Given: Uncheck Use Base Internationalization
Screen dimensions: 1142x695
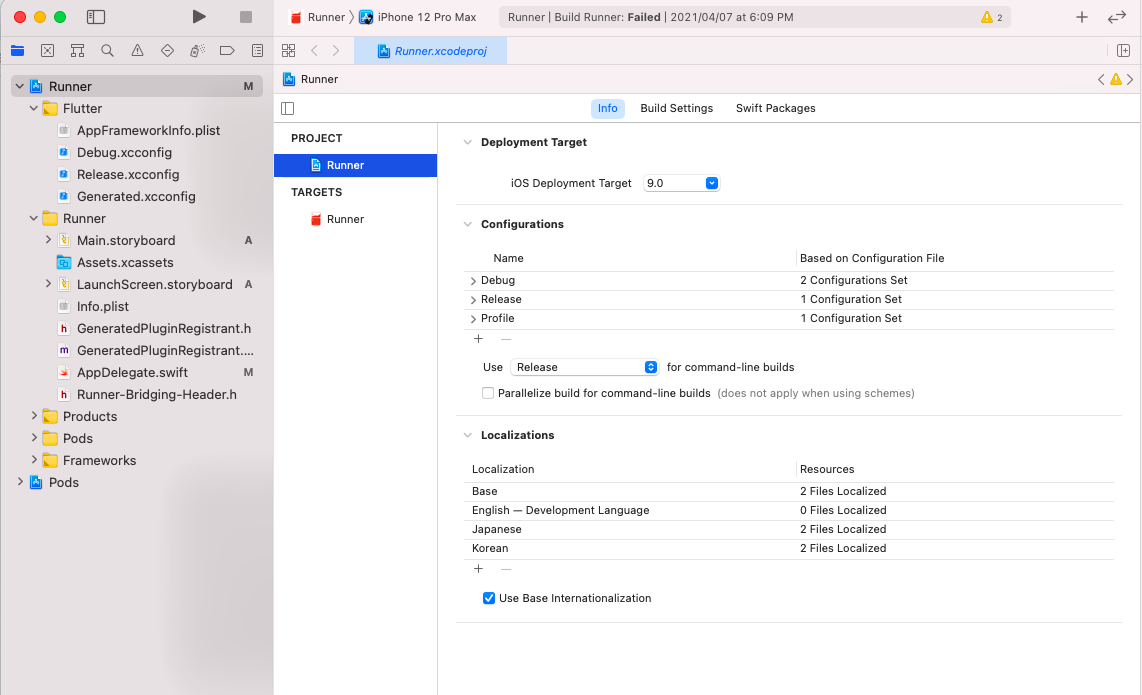Looking at the screenshot, I should (489, 598).
